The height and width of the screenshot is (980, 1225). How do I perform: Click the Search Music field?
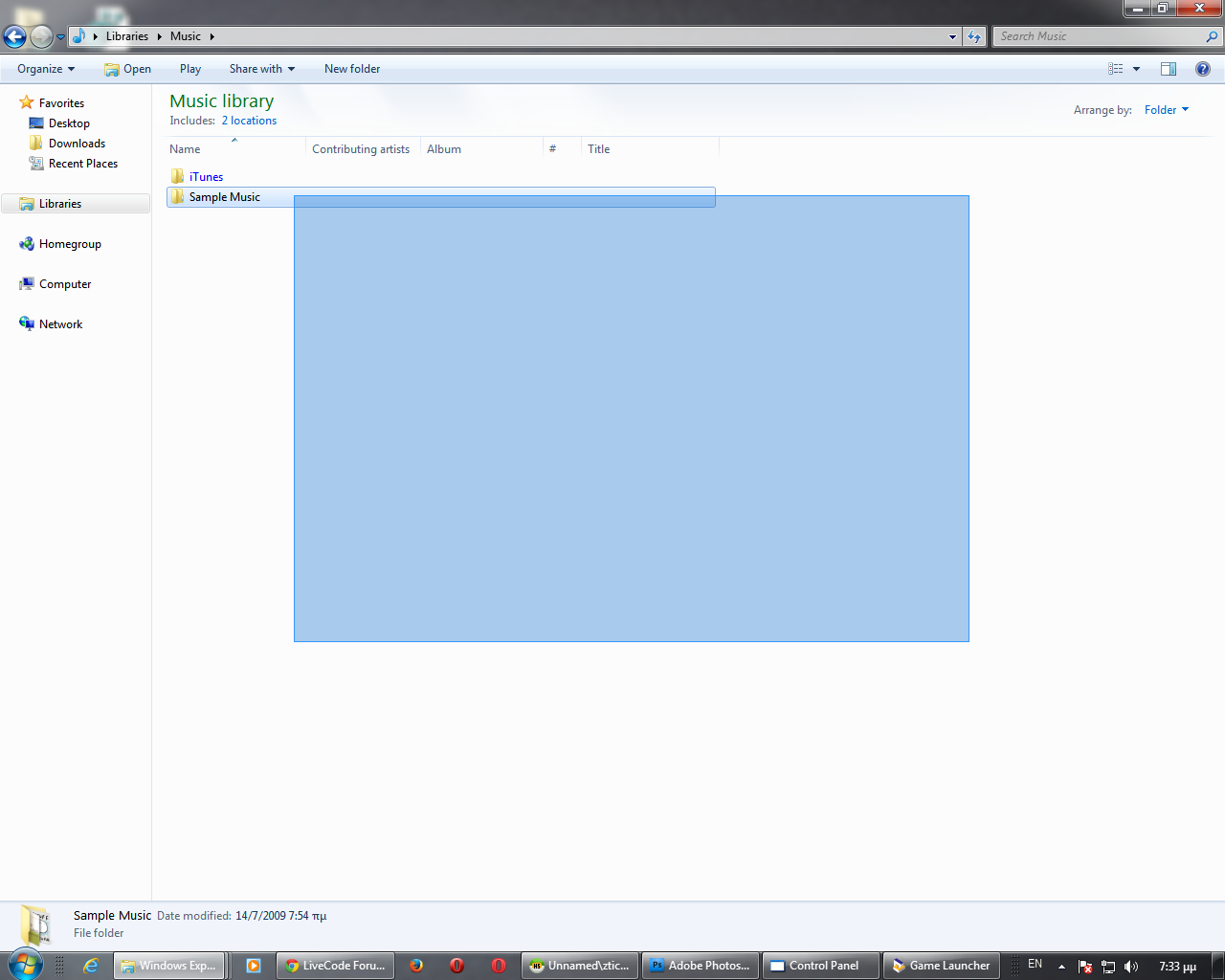1099,36
